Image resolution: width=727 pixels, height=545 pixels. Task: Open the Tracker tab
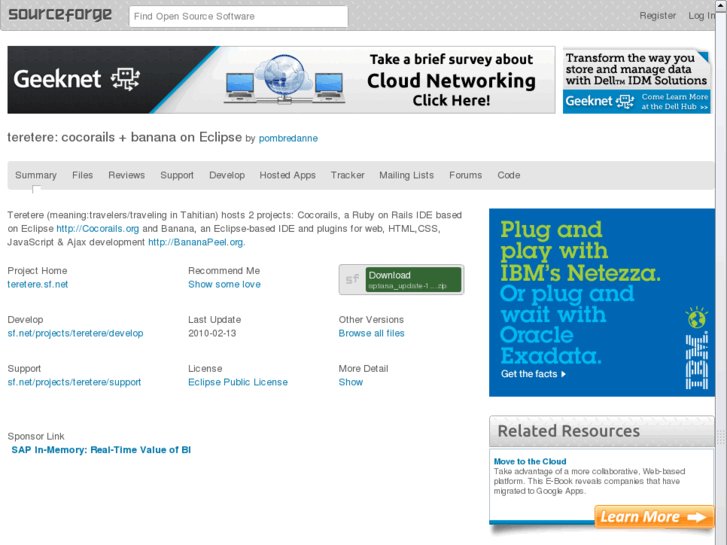347,175
